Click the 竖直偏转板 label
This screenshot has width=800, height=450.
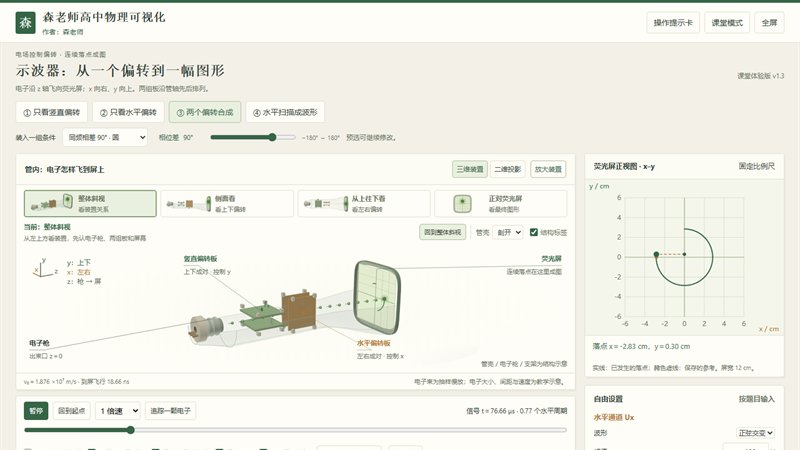coord(200,259)
